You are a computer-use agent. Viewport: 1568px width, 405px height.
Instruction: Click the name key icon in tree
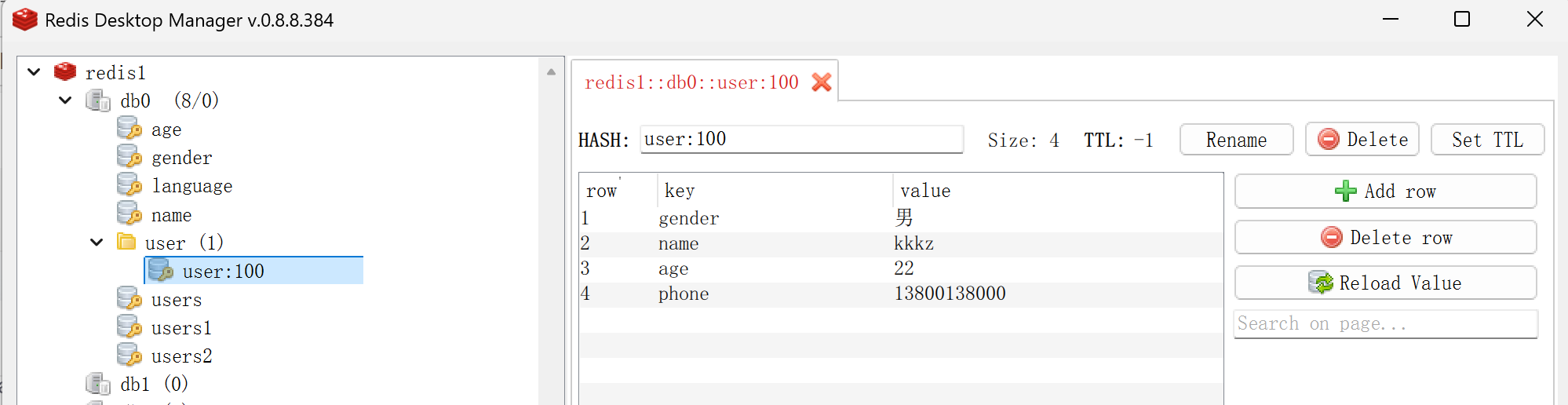[x=129, y=213]
